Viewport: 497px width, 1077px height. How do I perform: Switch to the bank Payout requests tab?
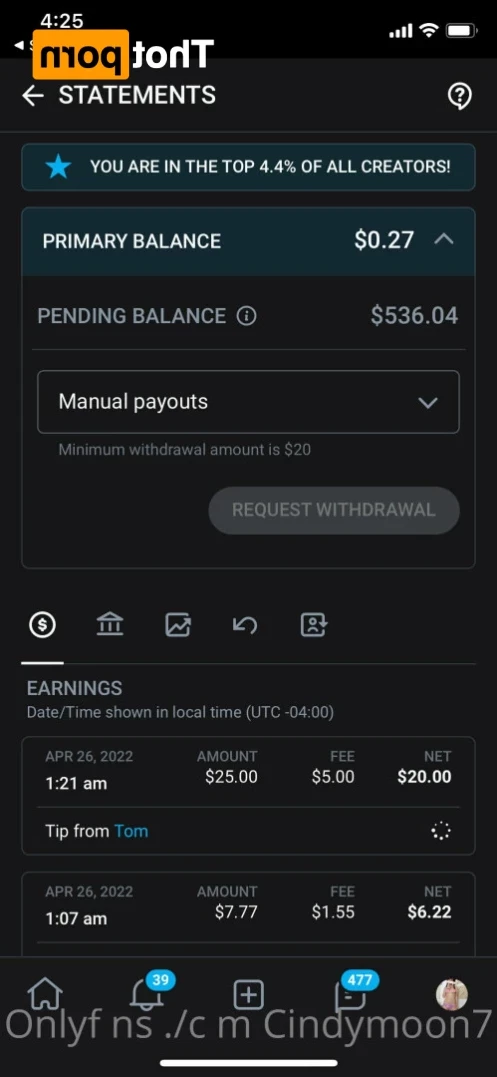110,625
